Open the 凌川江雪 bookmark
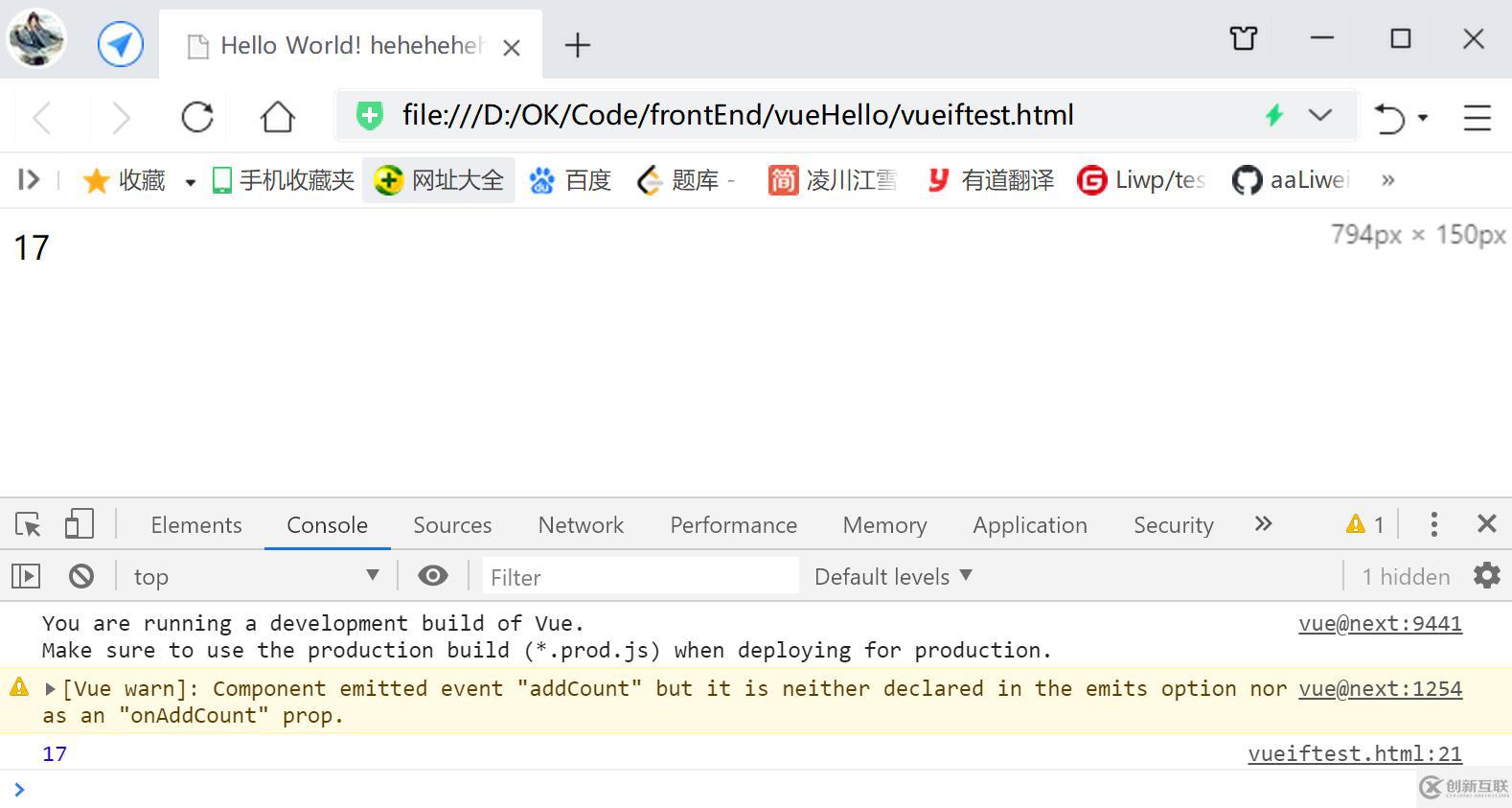The height and width of the screenshot is (808, 1512). (x=833, y=180)
